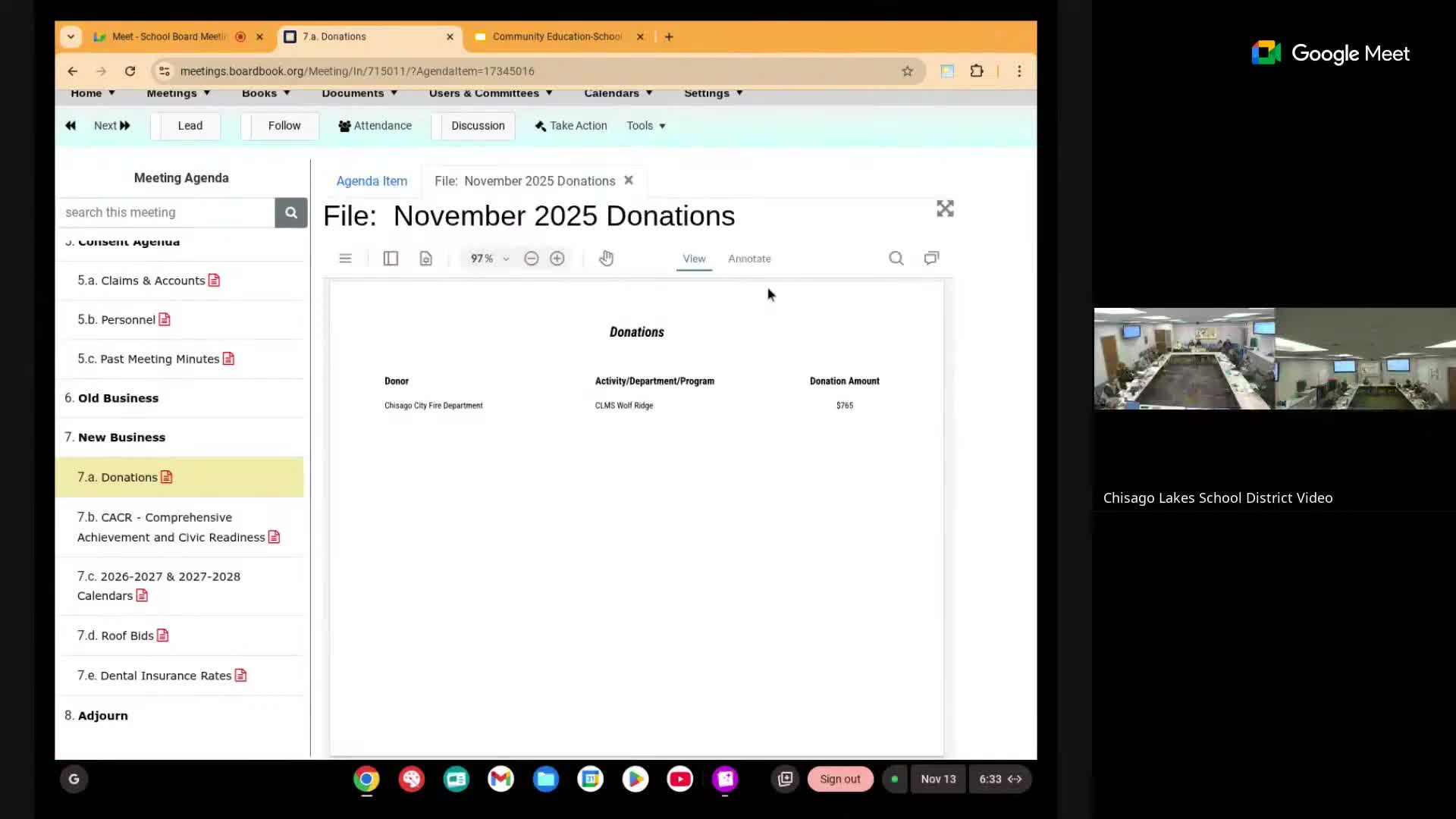Toggle the PDF sidebar panel icon
Screen dimensions: 1456x819
tap(391, 259)
